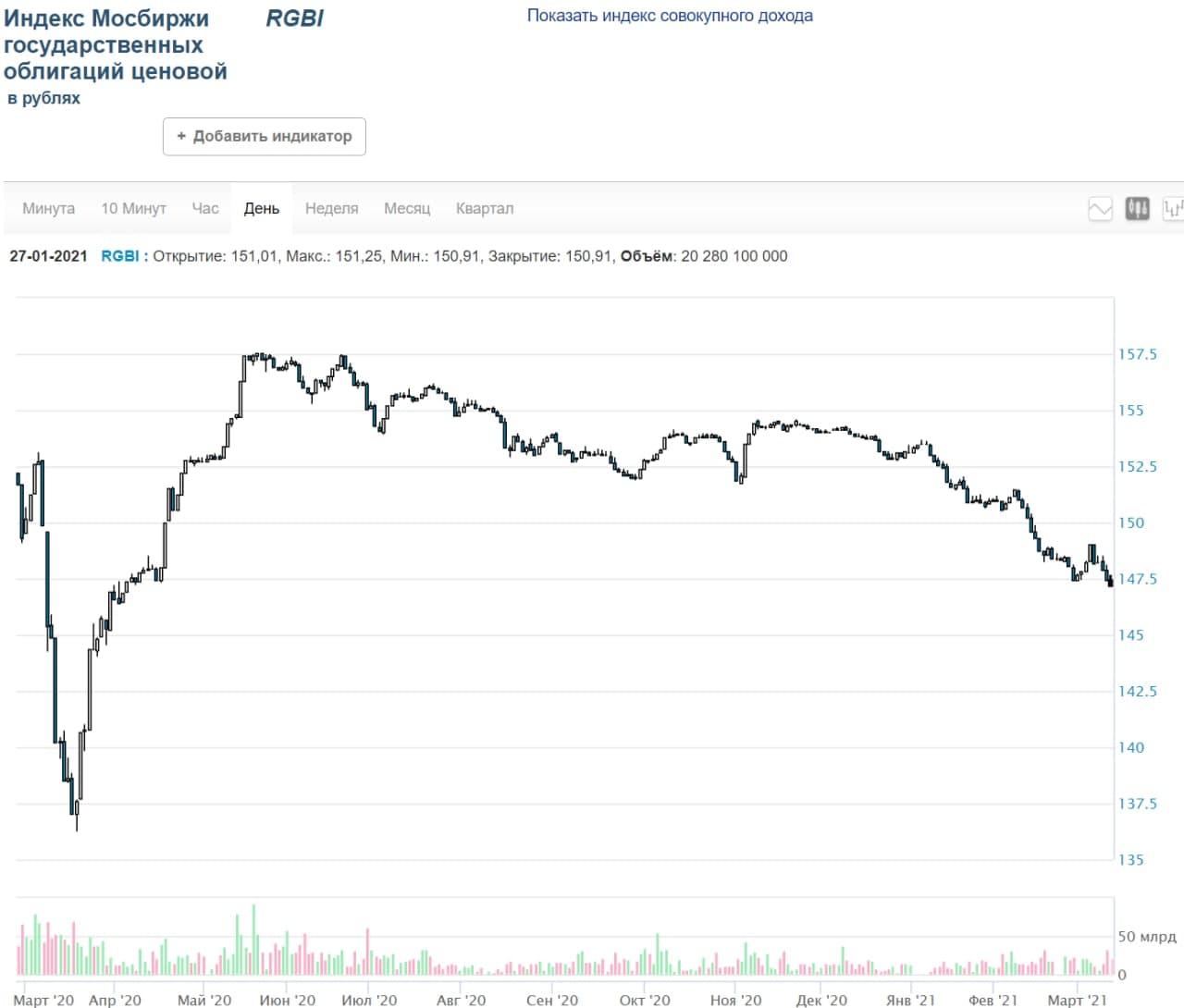Switch to 10 Минут interval
Image resolution: width=1184 pixels, height=1008 pixels.
click(x=133, y=209)
